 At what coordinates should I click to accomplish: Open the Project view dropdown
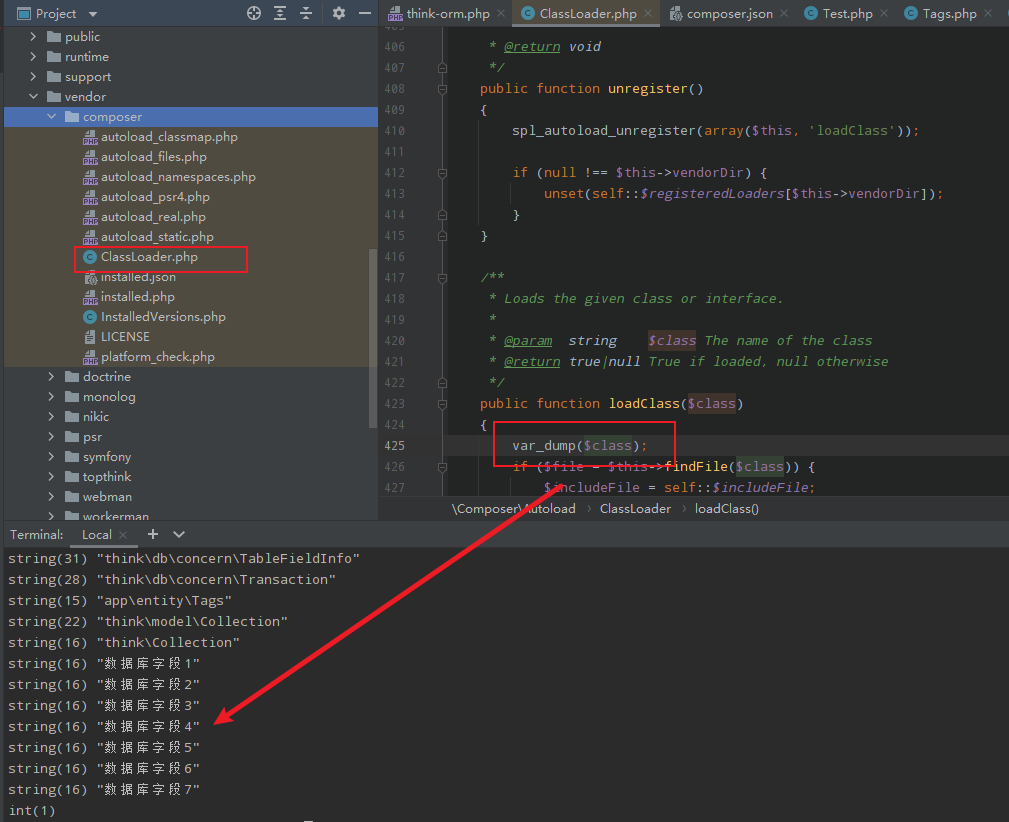(93, 14)
